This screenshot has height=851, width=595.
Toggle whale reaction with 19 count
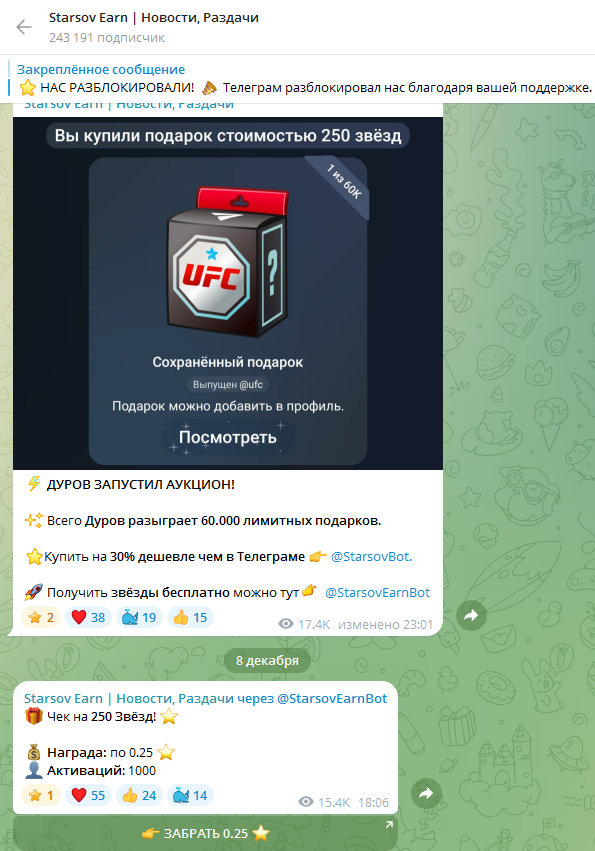(x=139, y=617)
